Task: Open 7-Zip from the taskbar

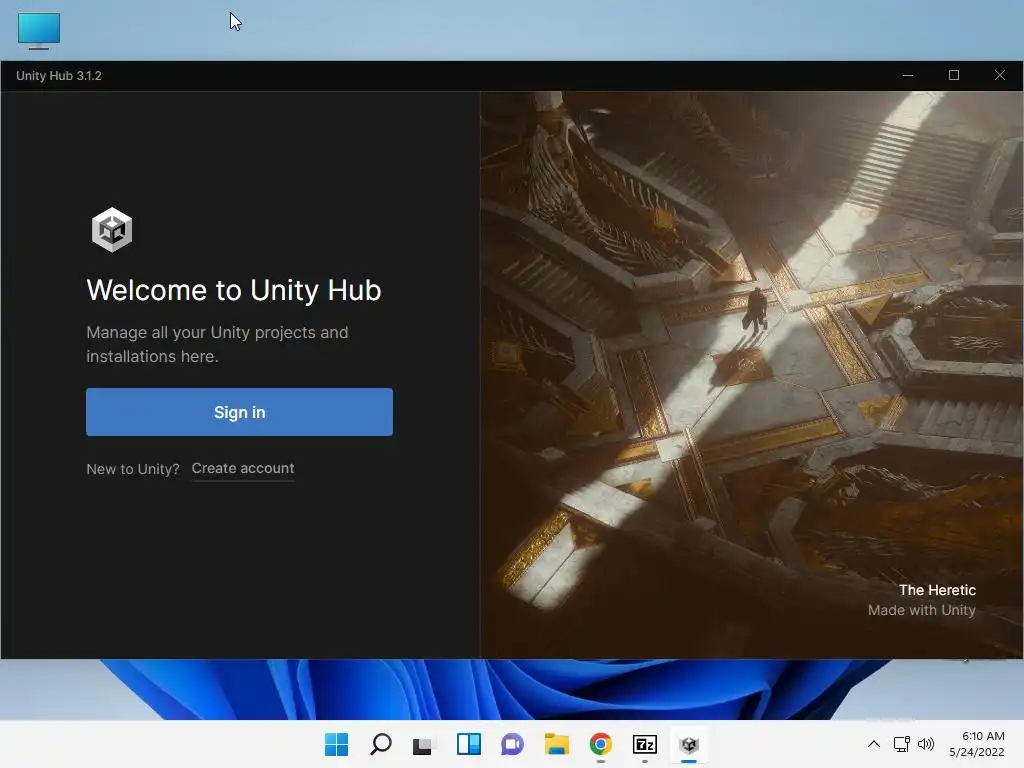Action: tap(645, 744)
